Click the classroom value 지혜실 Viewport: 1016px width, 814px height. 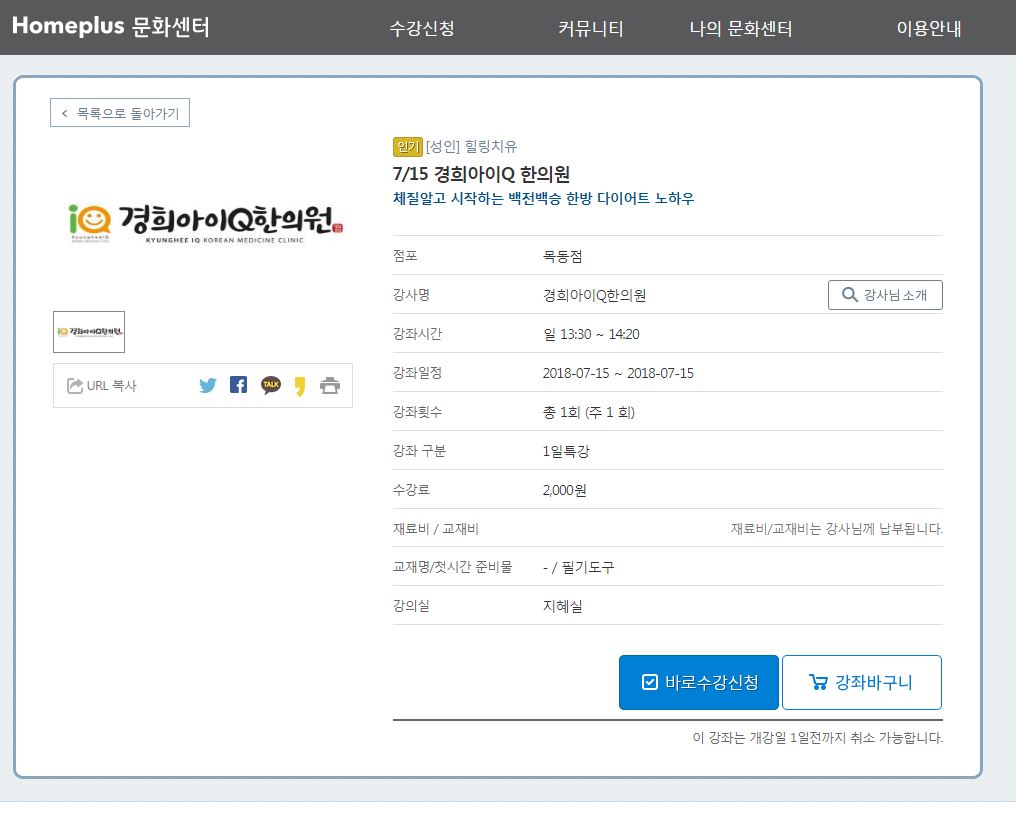click(562, 607)
